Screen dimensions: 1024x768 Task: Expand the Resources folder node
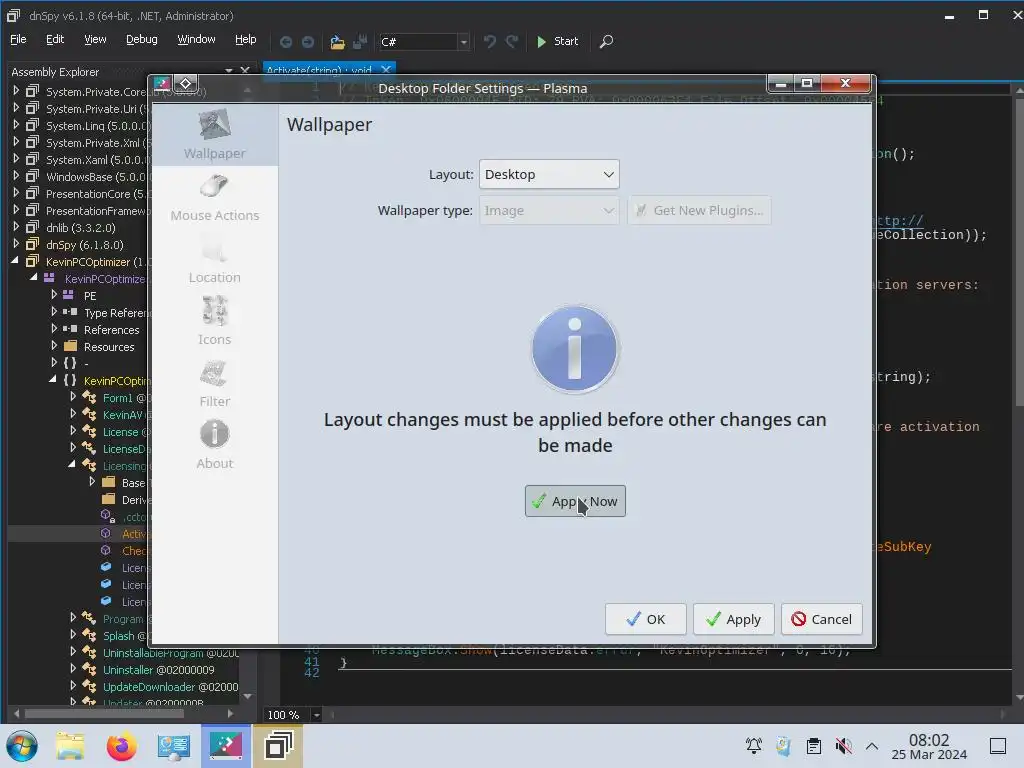54,346
